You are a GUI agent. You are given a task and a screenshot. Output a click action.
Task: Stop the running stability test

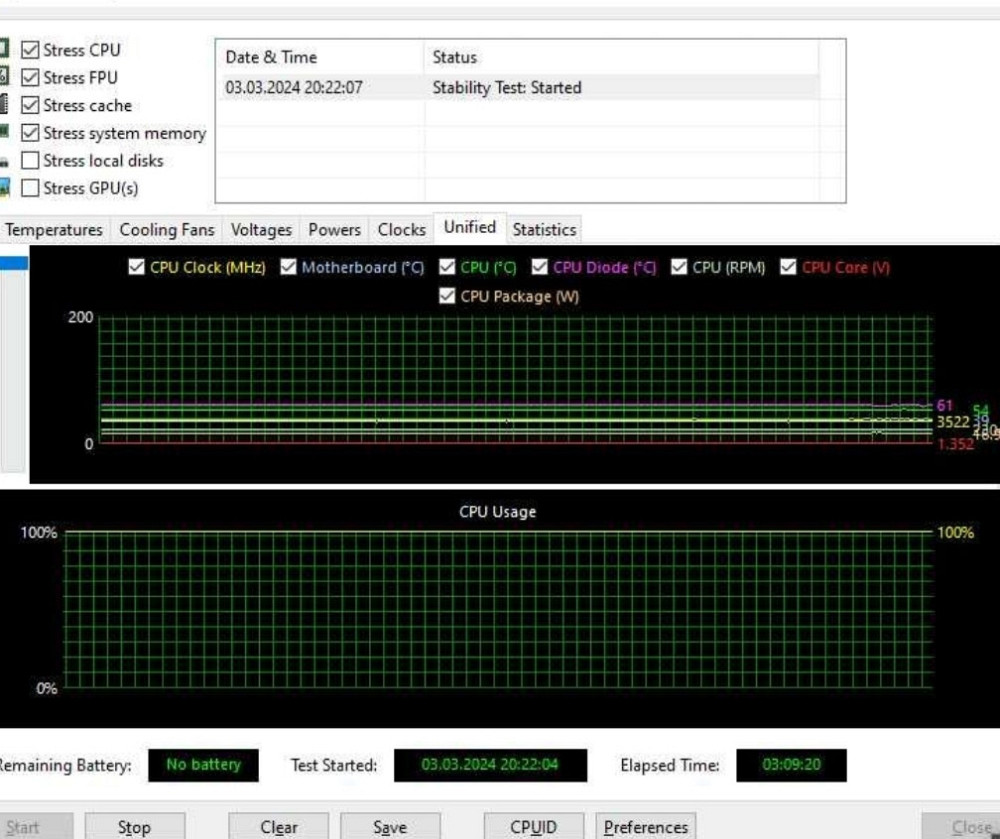pyautogui.click(x=134, y=827)
